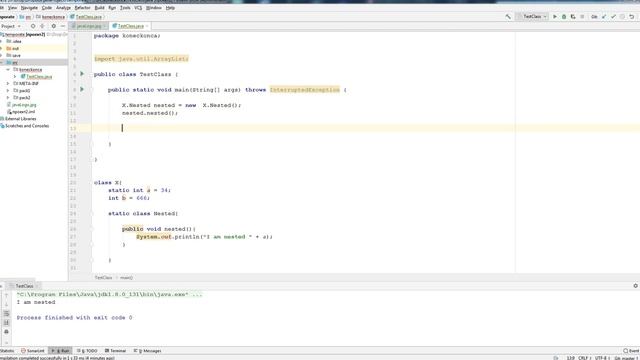Click TestClass in editor breadcrumb bar
Viewport: 640px width, 360px height.
[x=103, y=278]
